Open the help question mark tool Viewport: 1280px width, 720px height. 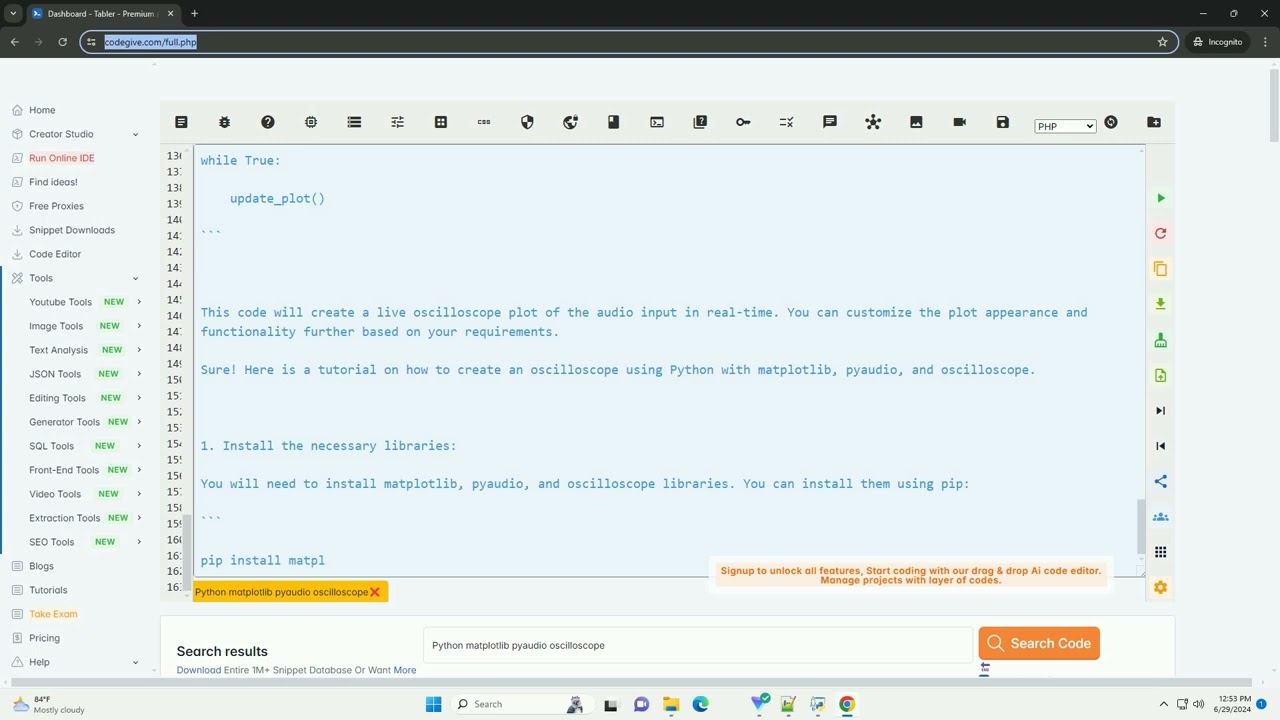pos(268,122)
